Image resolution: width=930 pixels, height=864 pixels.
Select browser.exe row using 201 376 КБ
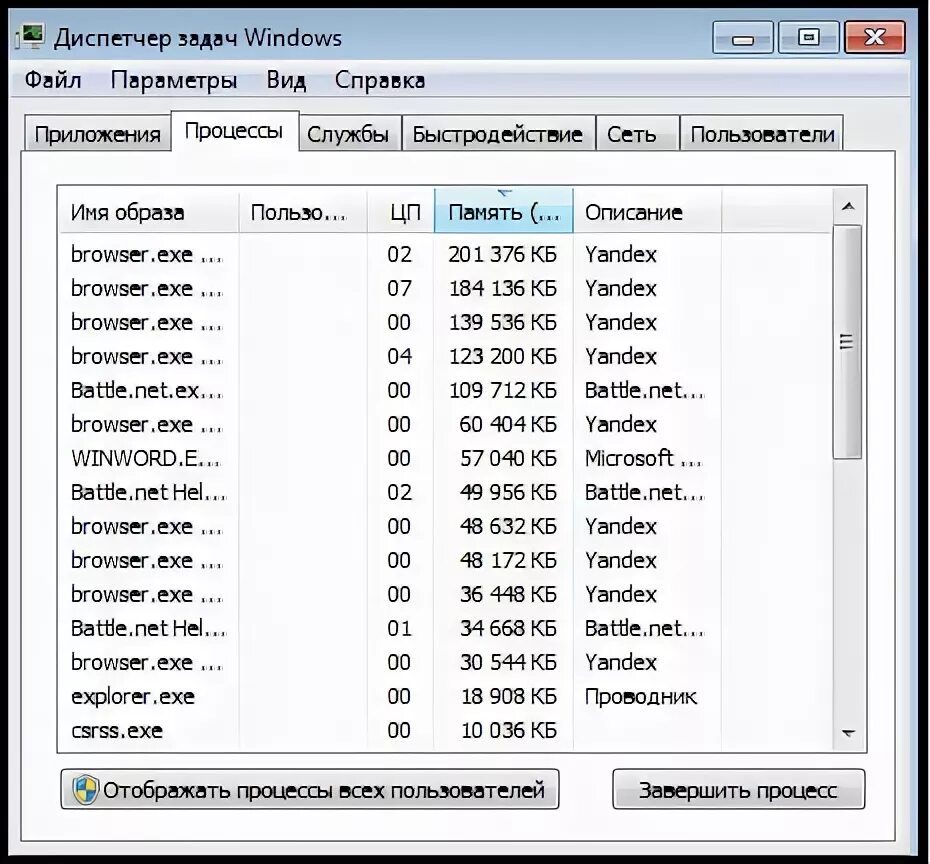pos(445,254)
